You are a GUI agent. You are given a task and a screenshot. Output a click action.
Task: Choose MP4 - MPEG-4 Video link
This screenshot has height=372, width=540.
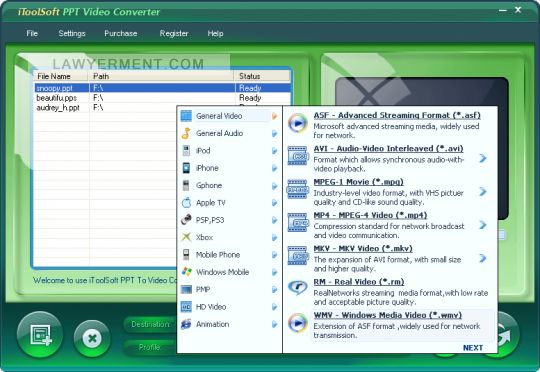point(370,215)
